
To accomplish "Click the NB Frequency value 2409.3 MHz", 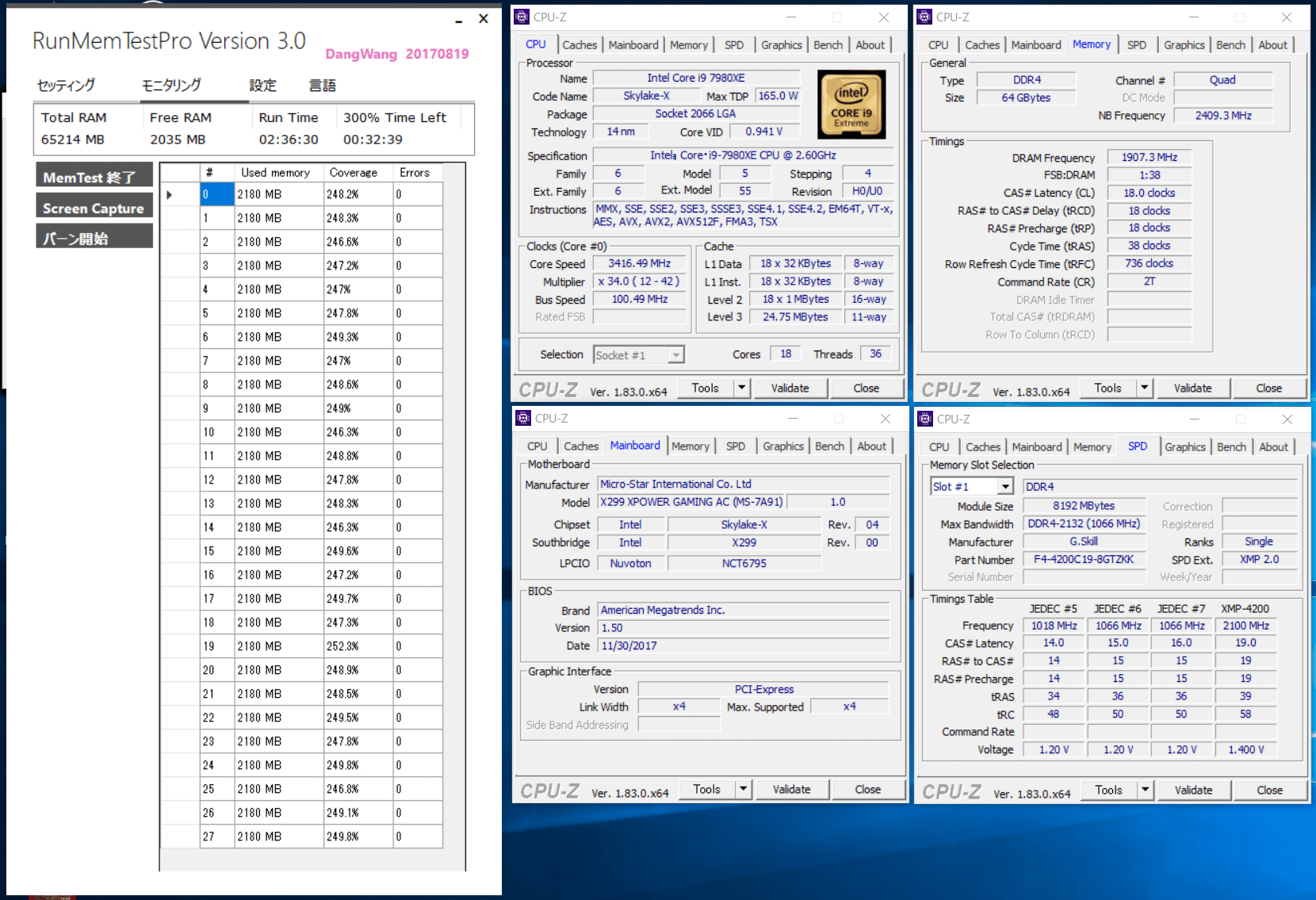I will (x=1224, y=115).
